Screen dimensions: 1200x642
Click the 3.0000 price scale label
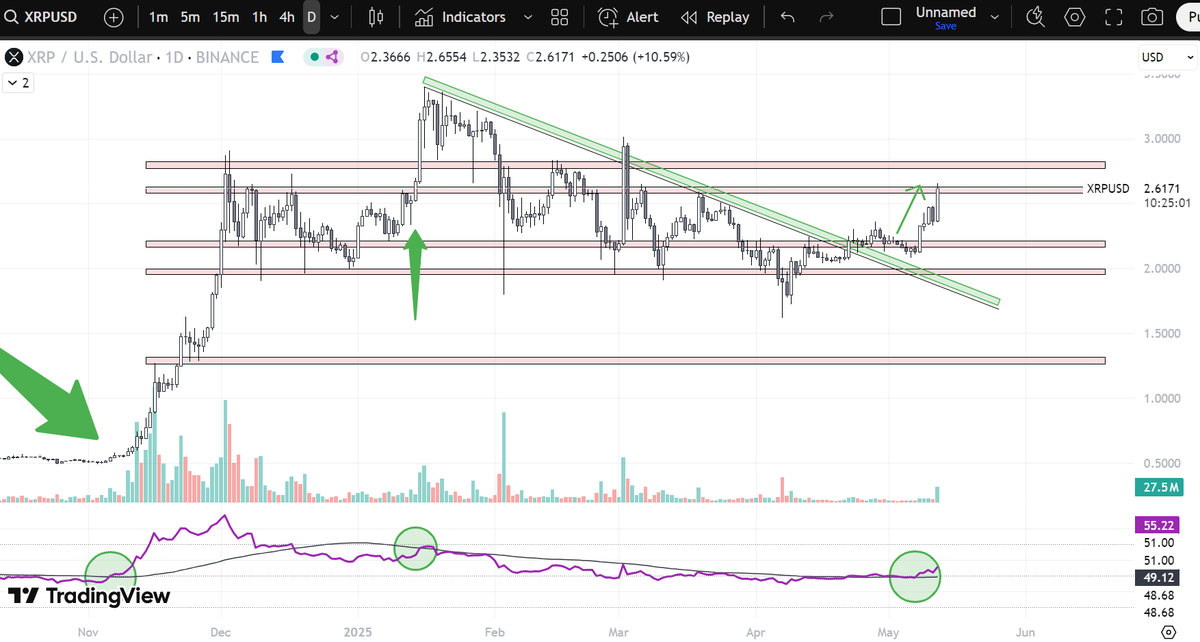tap(1160, 139)
